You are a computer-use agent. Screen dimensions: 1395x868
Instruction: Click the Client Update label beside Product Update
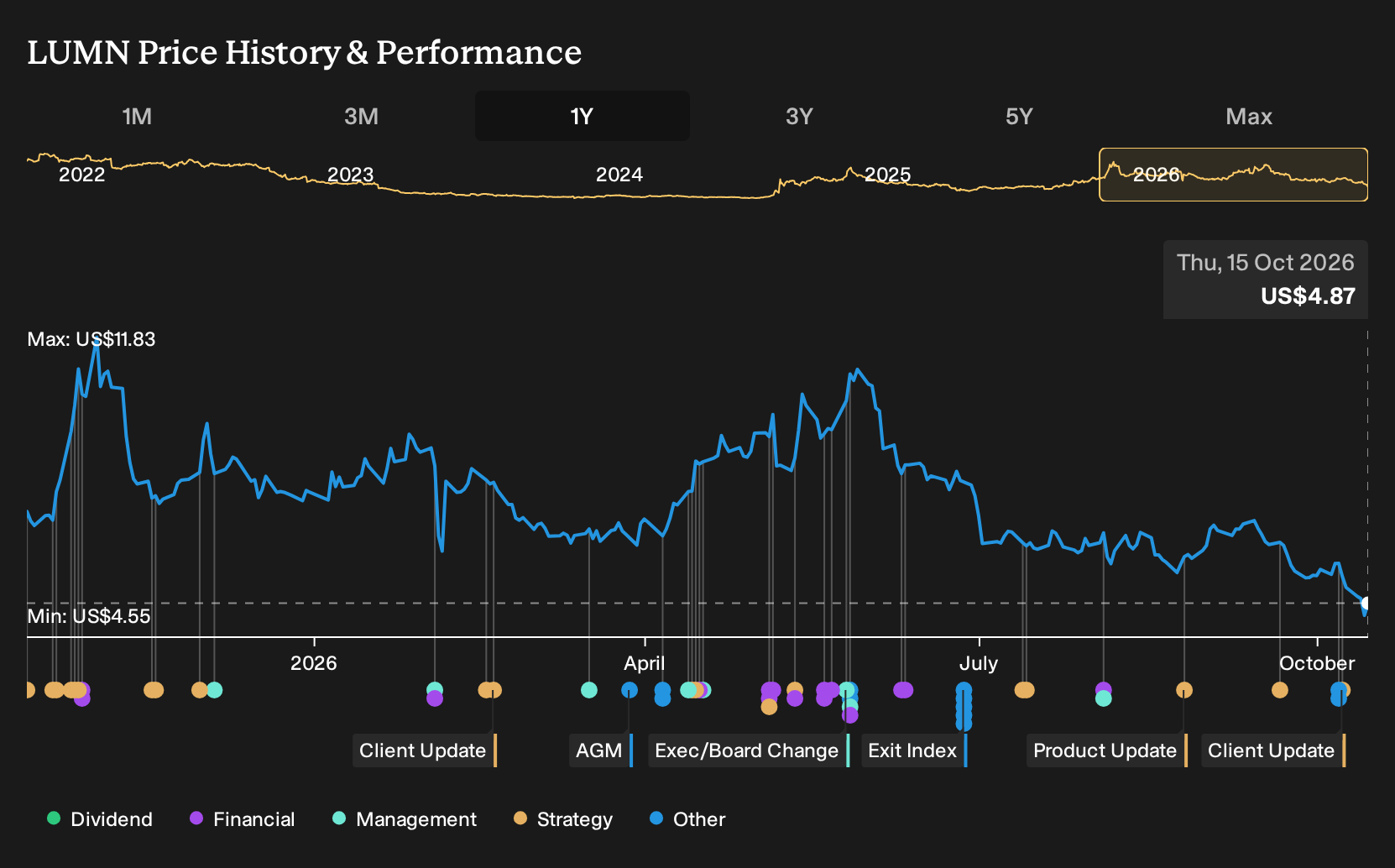pyautogui.click(x=1272, y=750)
